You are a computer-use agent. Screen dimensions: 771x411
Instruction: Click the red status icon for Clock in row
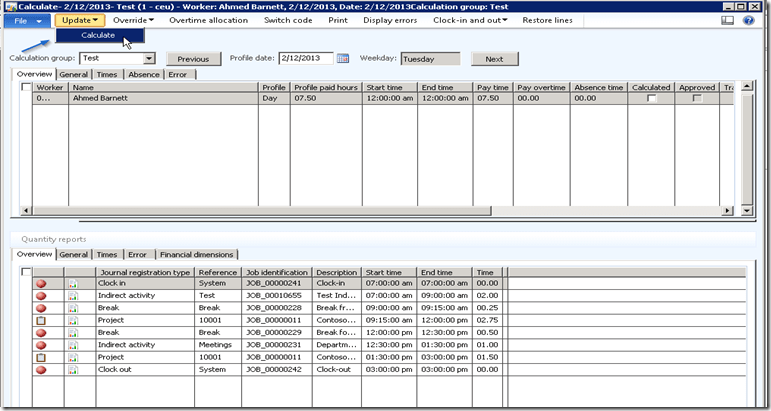coord(42,284)
